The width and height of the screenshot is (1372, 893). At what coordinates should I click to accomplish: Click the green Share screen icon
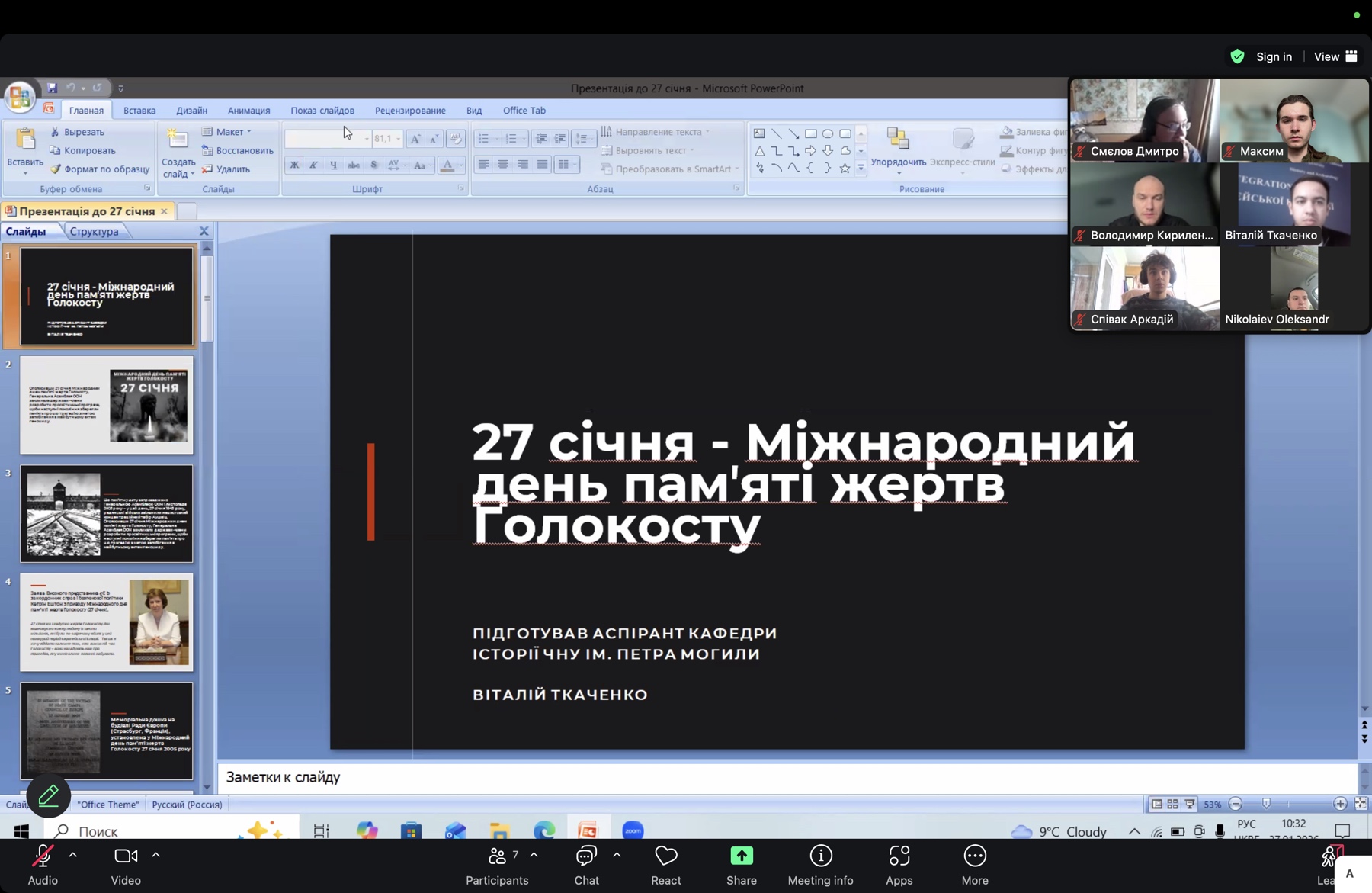741,857
